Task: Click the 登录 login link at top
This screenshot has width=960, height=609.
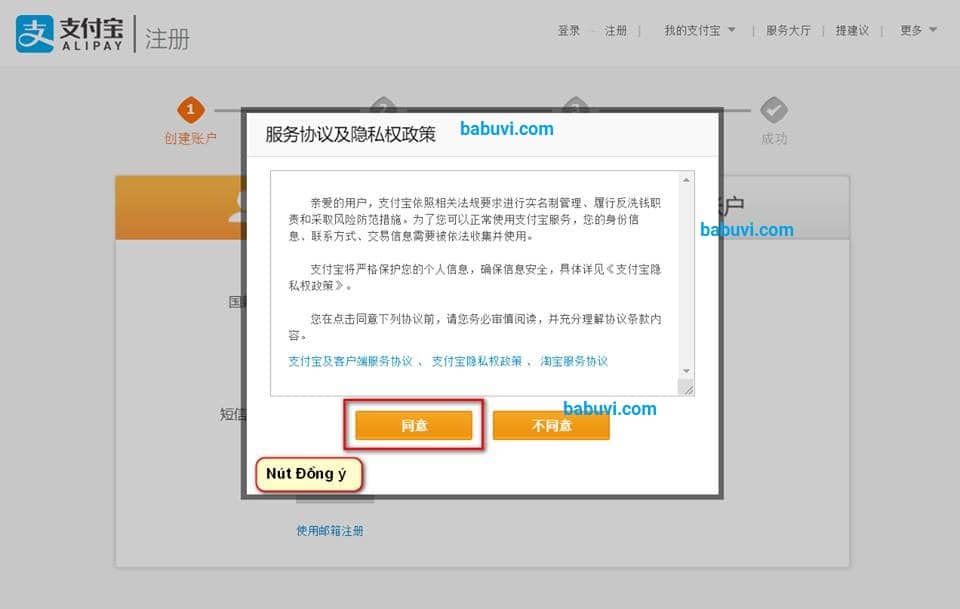Action: click(x=568, y=30)
